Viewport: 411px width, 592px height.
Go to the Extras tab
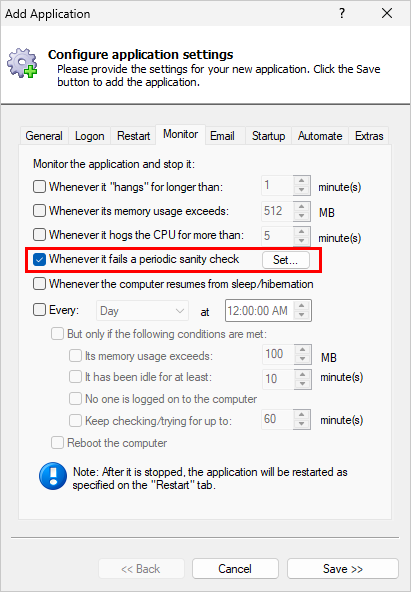(x=369, y=136)
